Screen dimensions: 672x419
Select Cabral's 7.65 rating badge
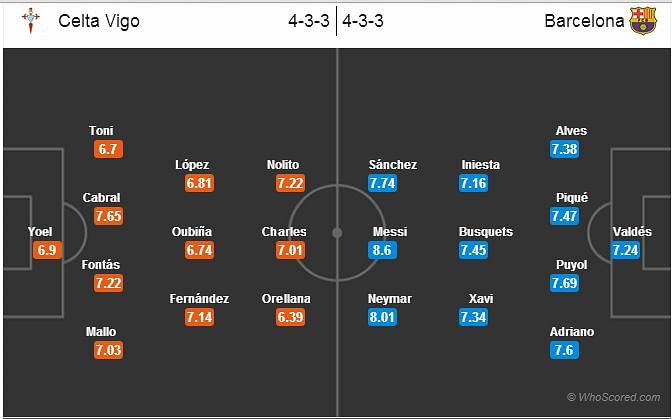(x=108, y=216)
